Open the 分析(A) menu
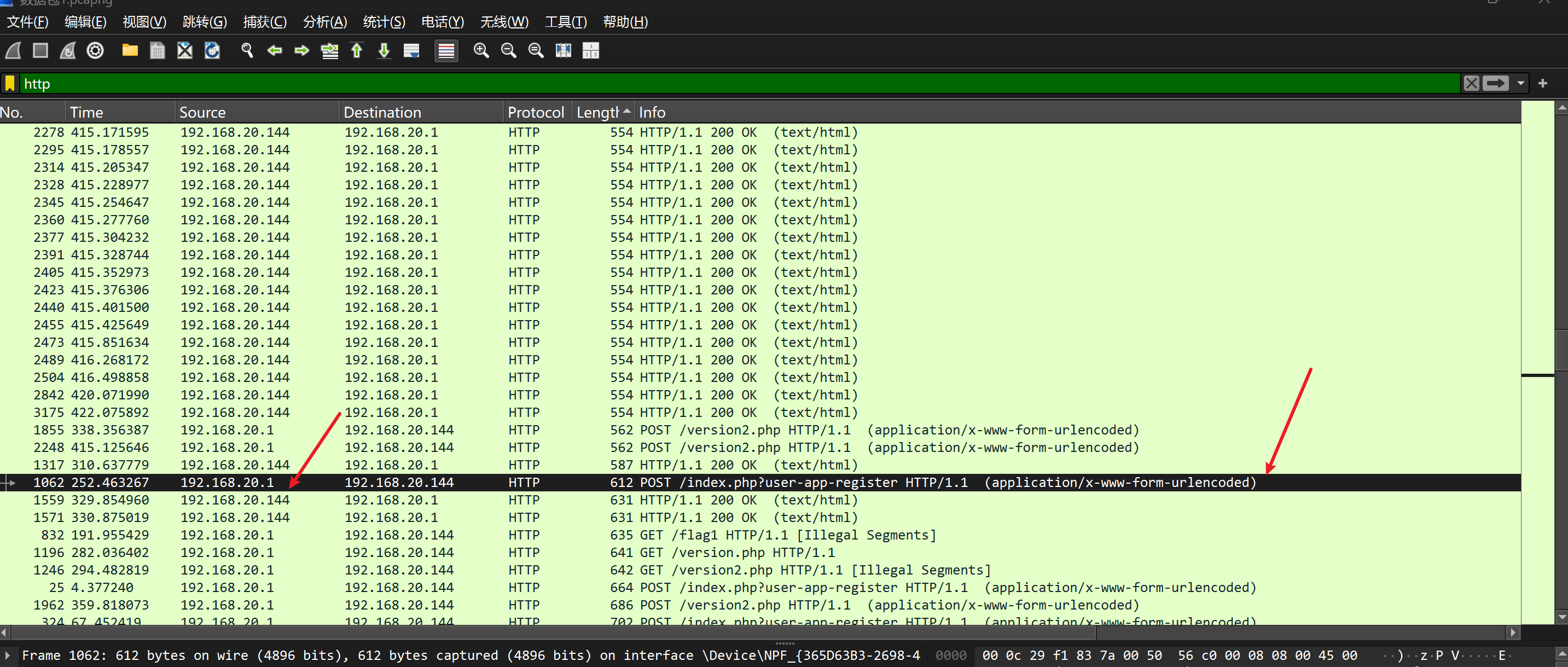This screenshot has height=667, width=1568. 324,22
